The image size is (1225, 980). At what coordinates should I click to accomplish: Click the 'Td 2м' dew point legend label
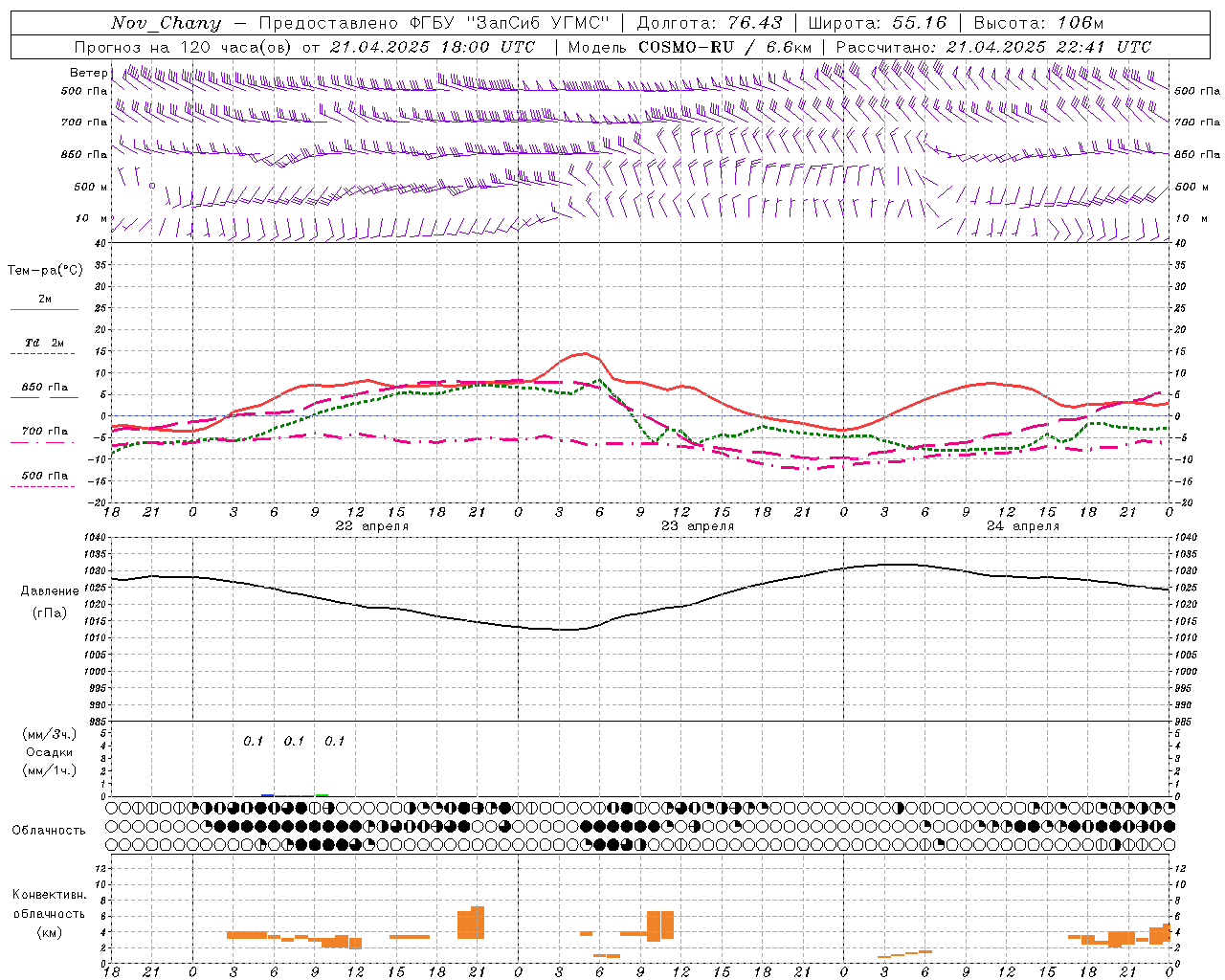(45, 343)
